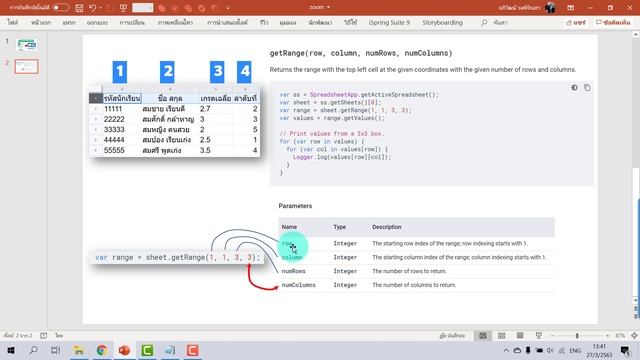Click the volume speaker tray icon
Screen dimensions: 640x360
[x=550, y=351]
